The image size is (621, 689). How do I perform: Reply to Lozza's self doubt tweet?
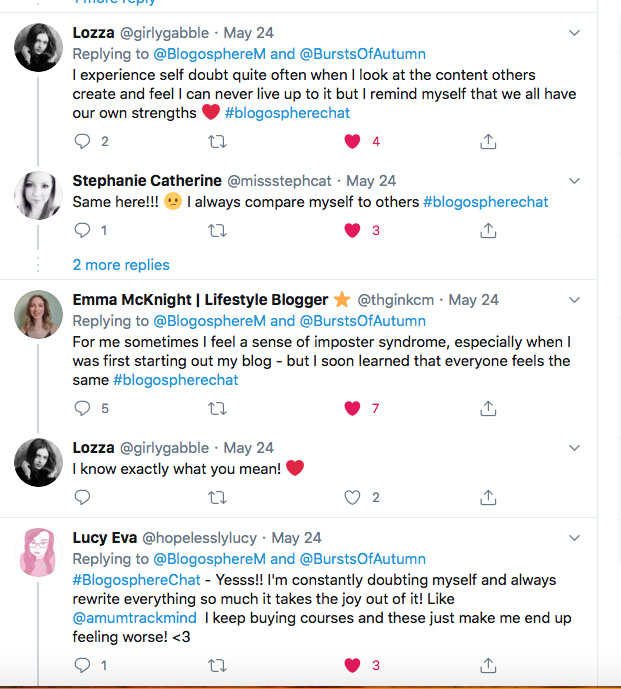pyautogui.click(x=82, y=142)
